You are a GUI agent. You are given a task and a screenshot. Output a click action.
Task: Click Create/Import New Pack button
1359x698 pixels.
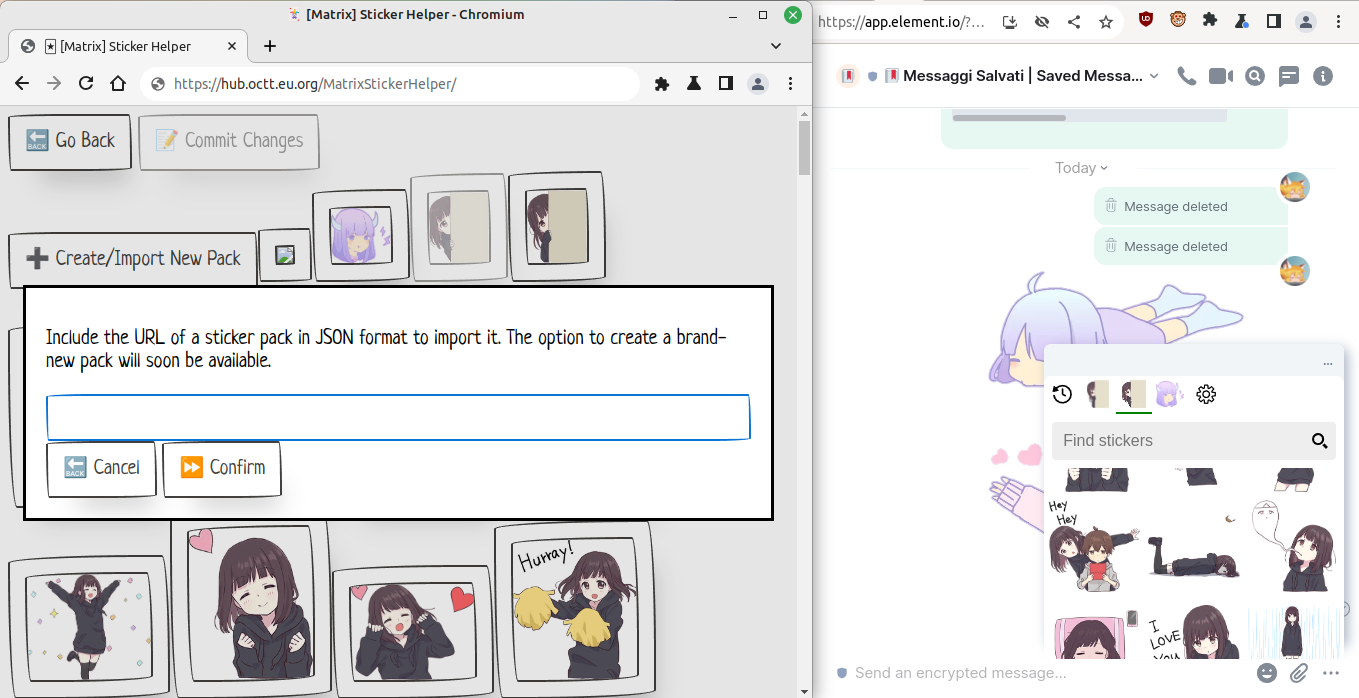pos(132,258)
